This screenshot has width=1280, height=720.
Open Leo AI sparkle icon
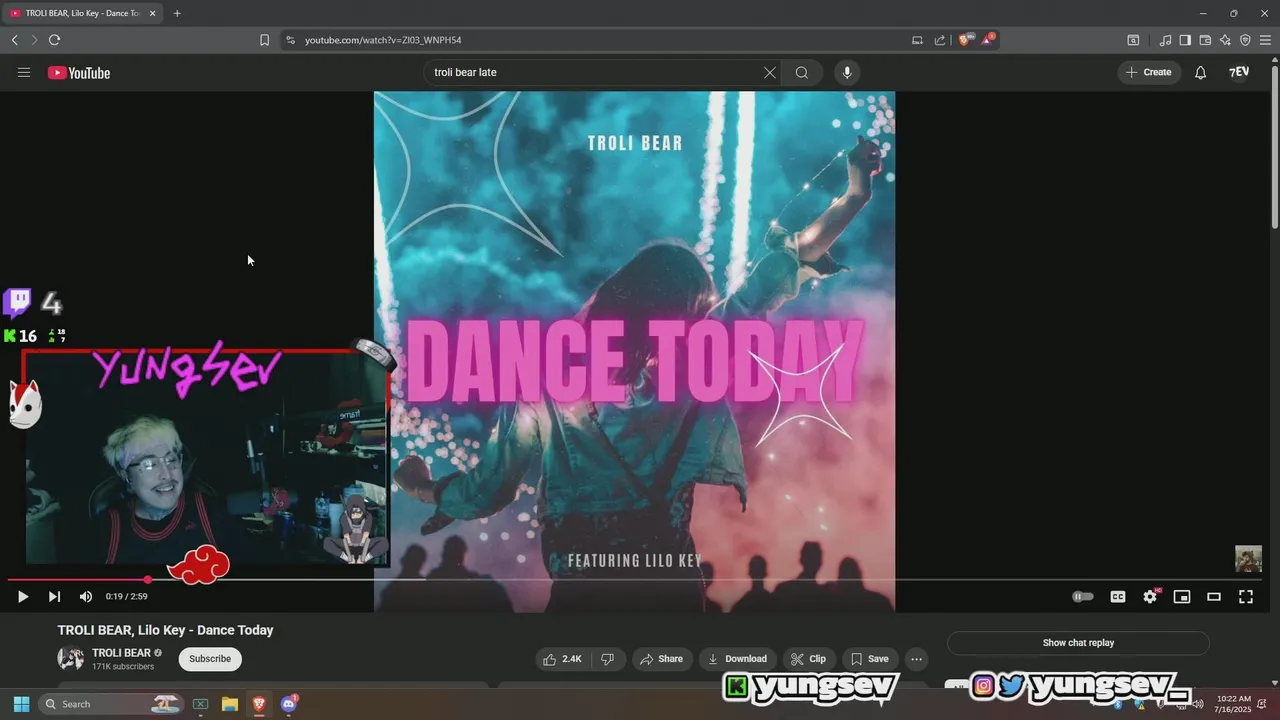(x=1225, y=40)
